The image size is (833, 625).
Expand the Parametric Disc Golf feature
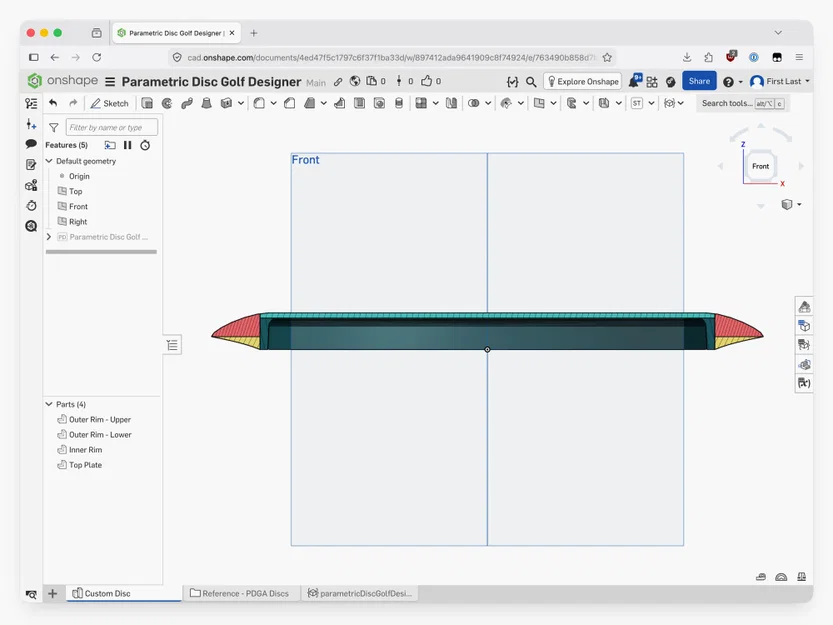click(x=49, y=237)
